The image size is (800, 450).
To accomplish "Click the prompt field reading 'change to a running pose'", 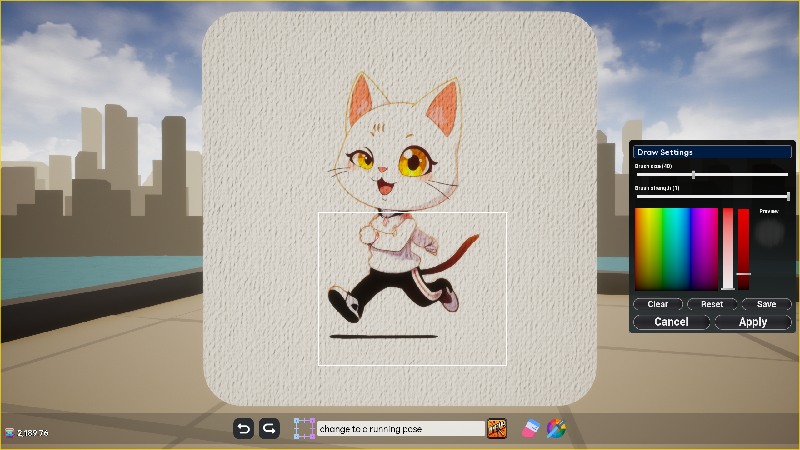I will [x=401, y=429].
